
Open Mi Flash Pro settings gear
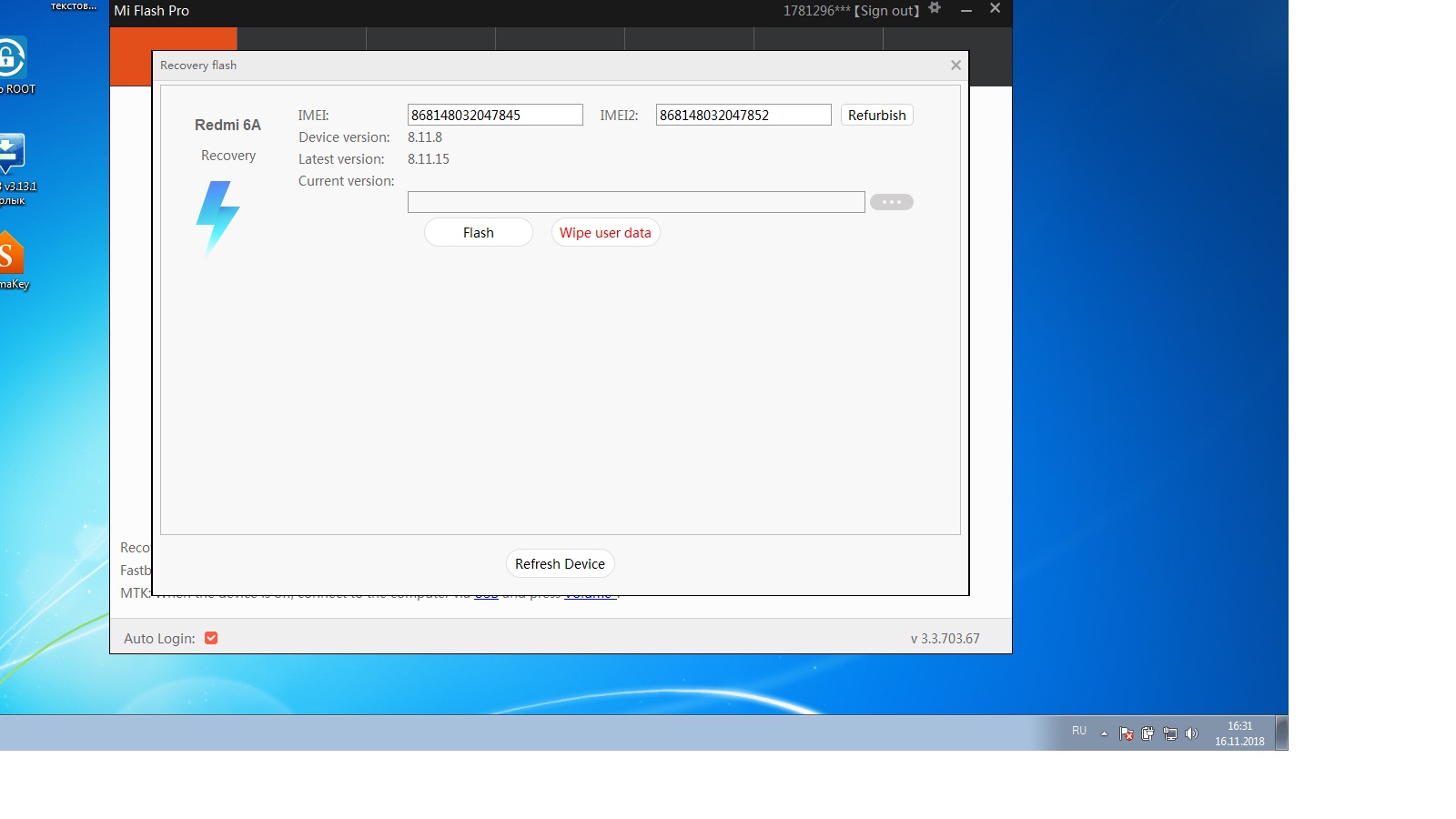[x=935, y=9]
